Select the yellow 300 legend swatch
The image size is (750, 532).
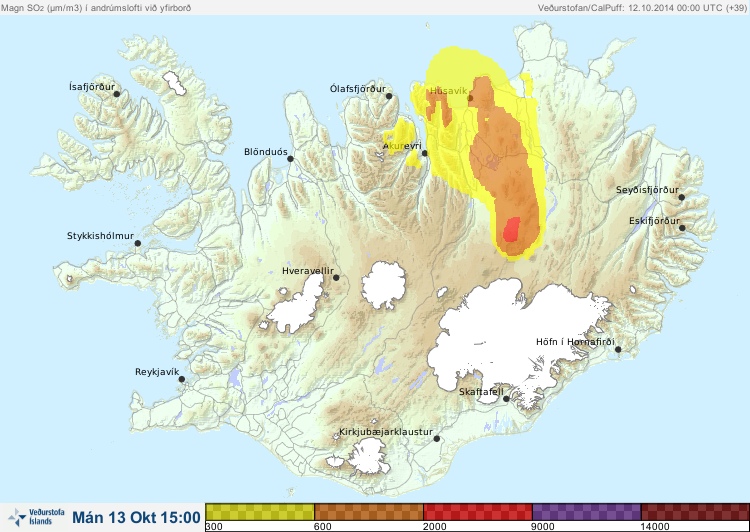(x=260, y=512)
